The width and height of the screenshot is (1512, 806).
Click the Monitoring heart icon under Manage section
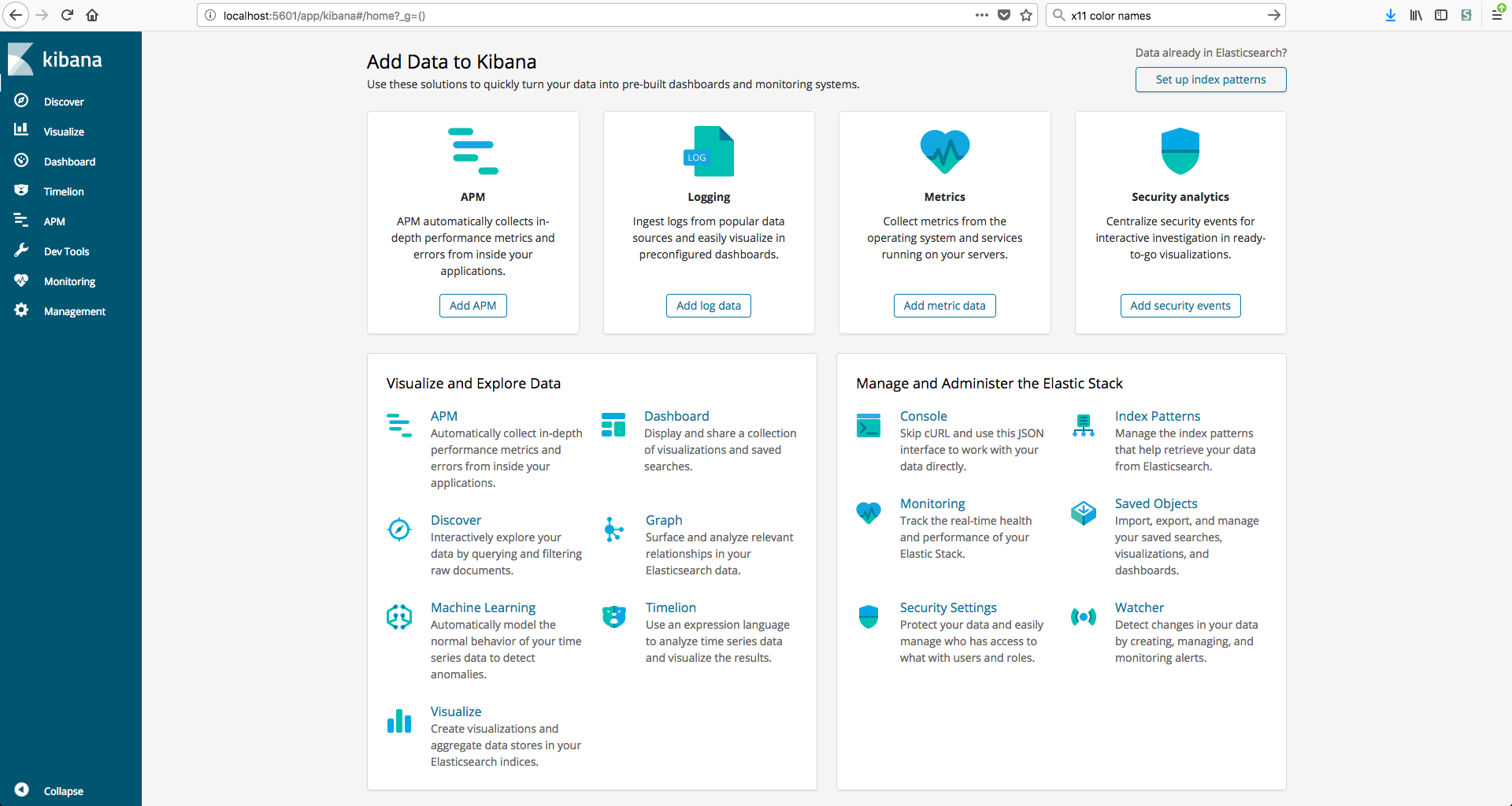869,512
